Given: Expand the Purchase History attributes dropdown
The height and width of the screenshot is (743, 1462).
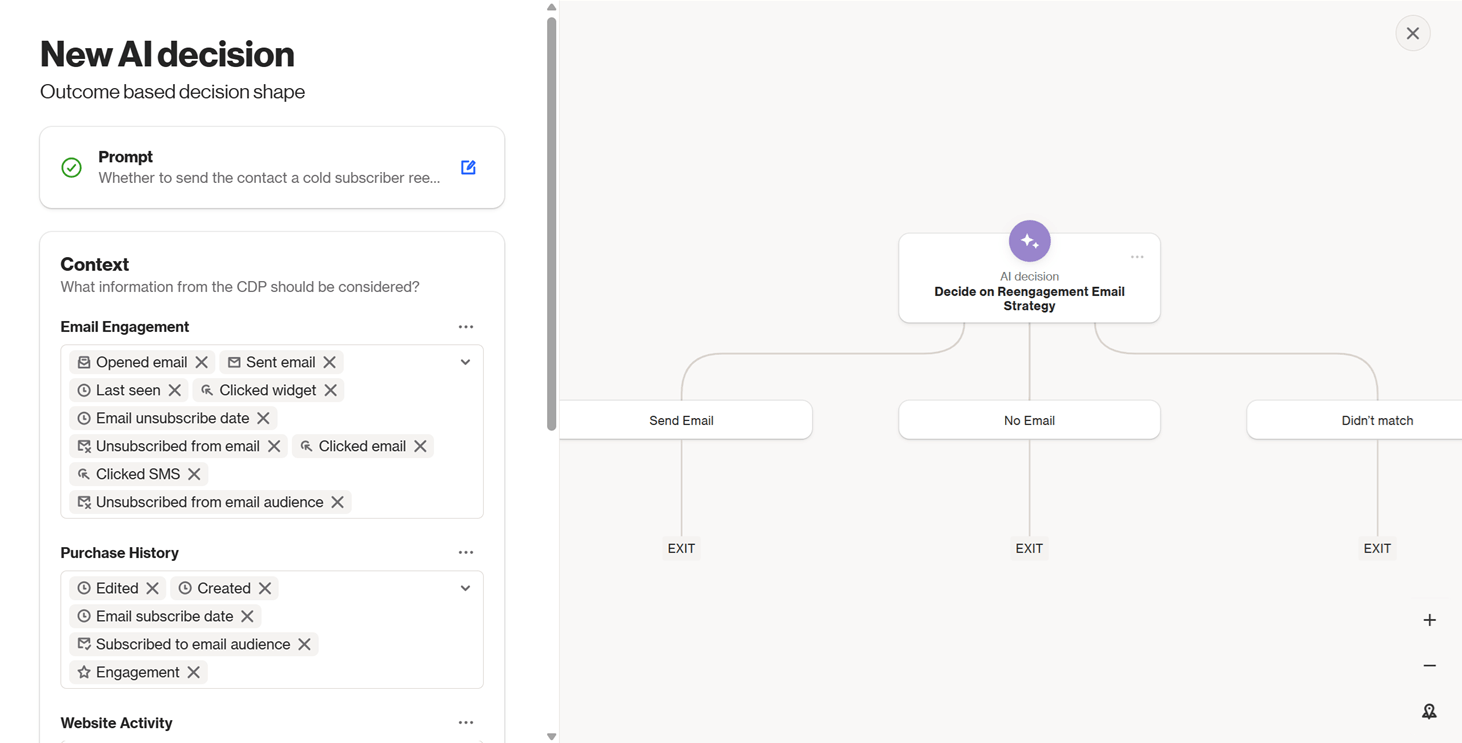Looking at the screenshot, I should [x=465, y=588].
